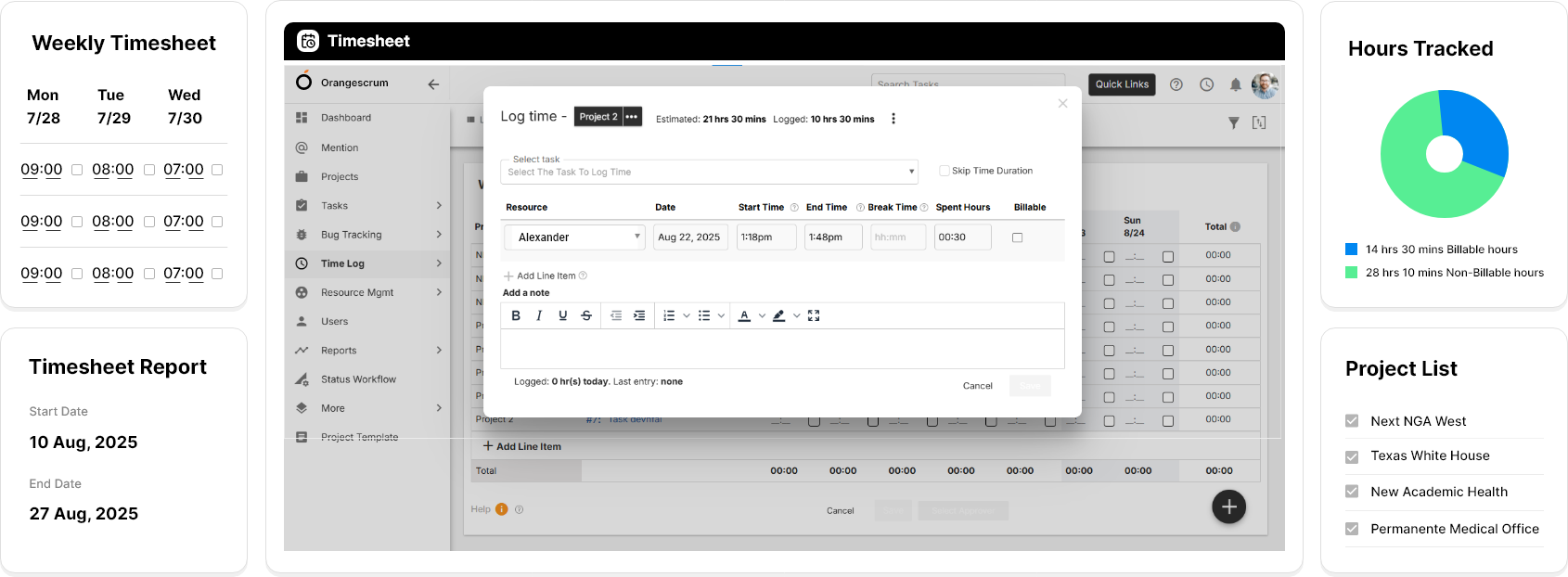The image size is (1568, 577).
Task: Close the Log time dialog
Action: (x=1063, y=103)
